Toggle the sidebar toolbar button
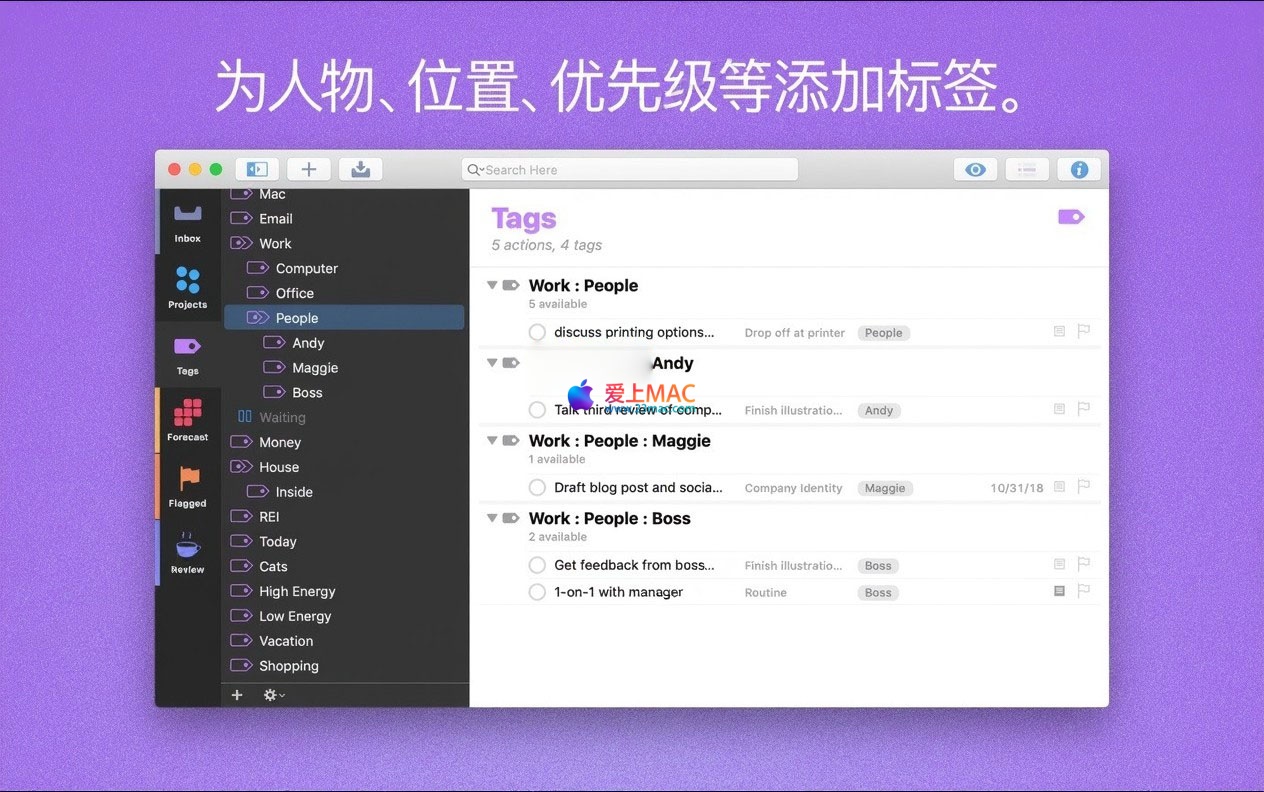 tap(257, 169)
